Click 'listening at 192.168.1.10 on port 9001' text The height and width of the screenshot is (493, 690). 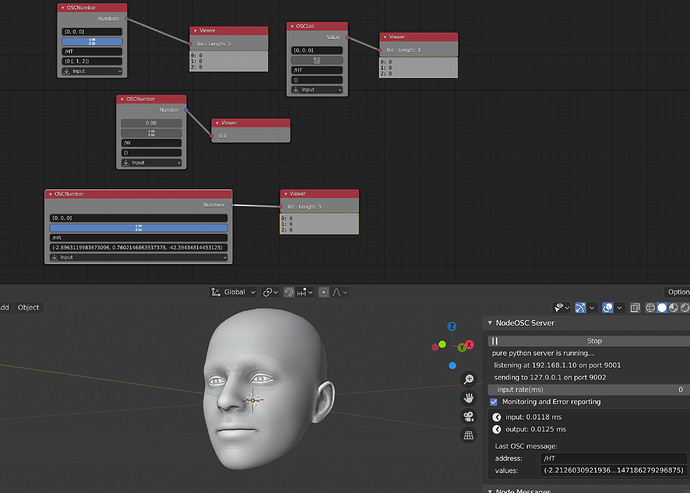[558, 365]
